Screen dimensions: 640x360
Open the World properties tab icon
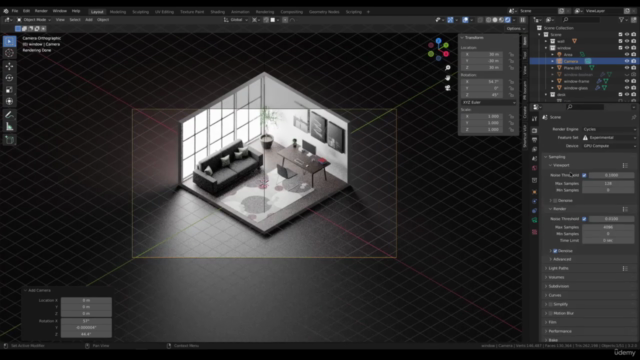tap(535, 168)
